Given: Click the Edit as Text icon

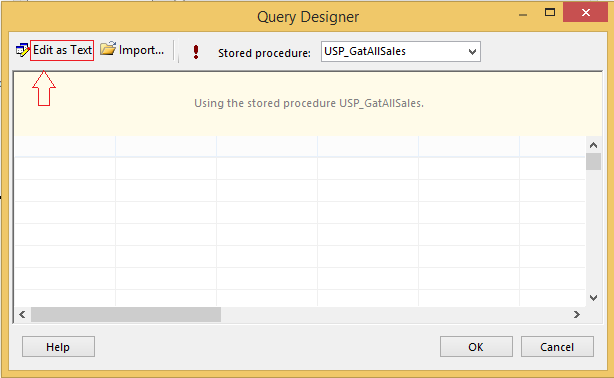Looking at the screenshot, I should 22,50.
